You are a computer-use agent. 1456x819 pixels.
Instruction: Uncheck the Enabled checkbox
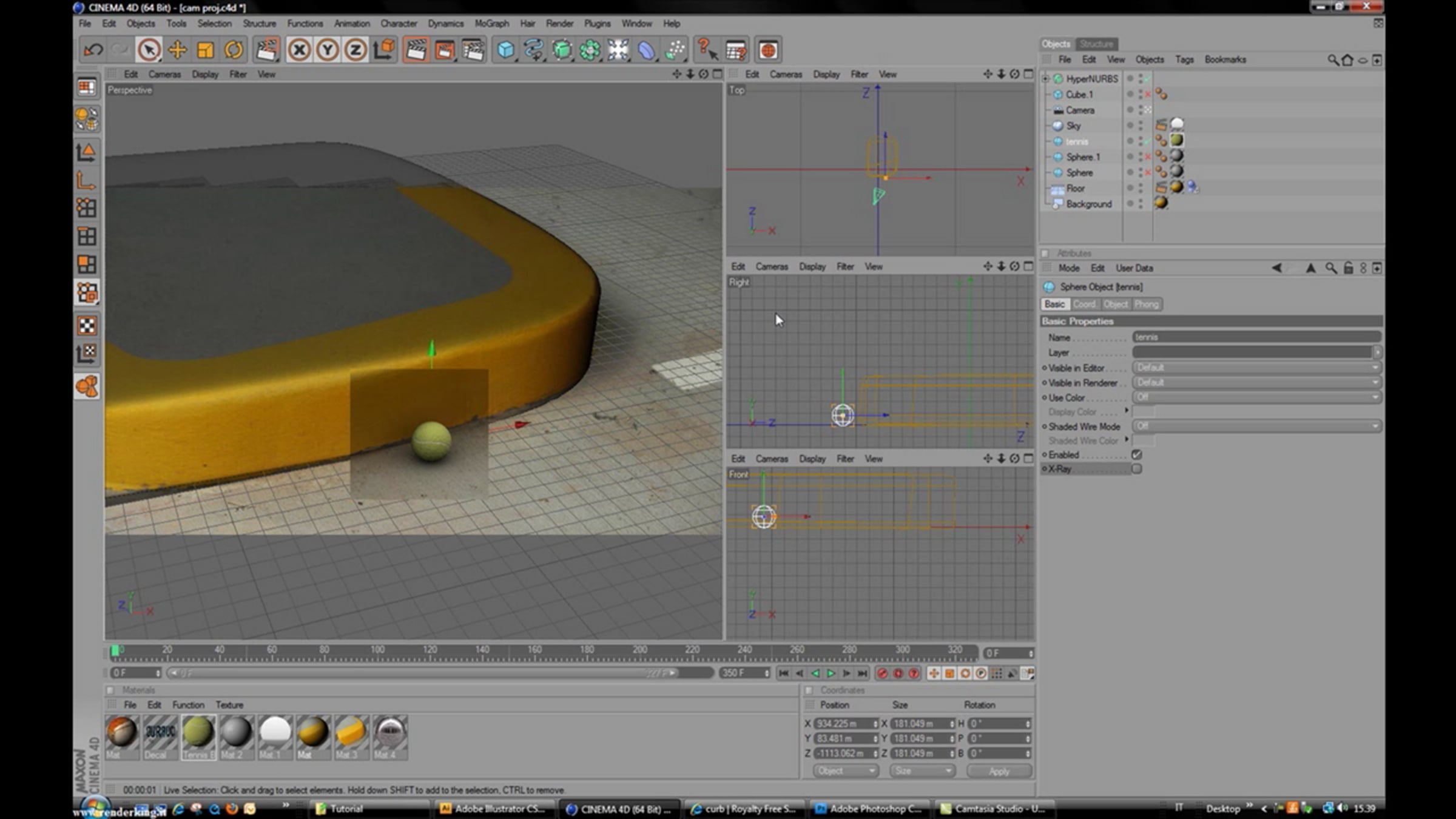[x=1137, y=454]
